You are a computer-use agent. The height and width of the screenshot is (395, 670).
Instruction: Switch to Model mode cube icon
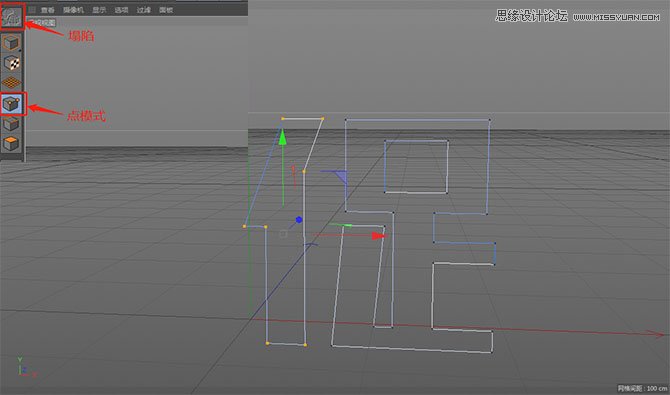[x=12, y=43]
